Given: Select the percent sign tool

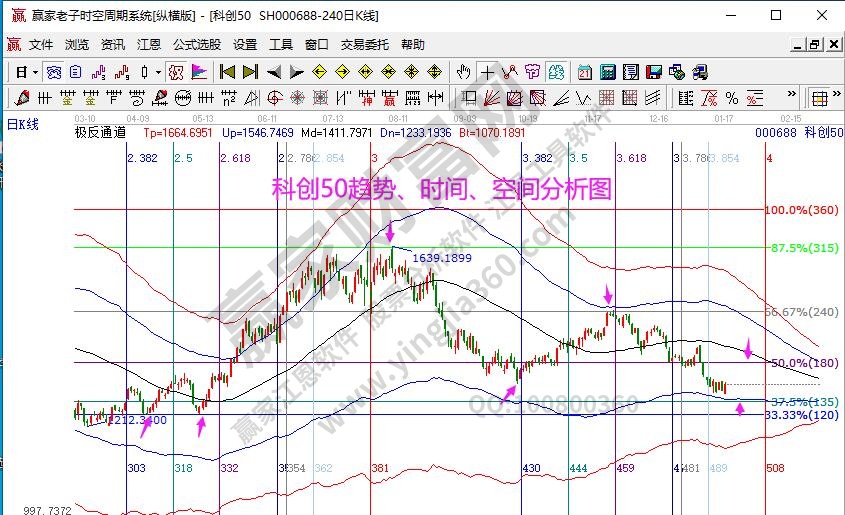Looking at the screenshot, I should point(732,98).
